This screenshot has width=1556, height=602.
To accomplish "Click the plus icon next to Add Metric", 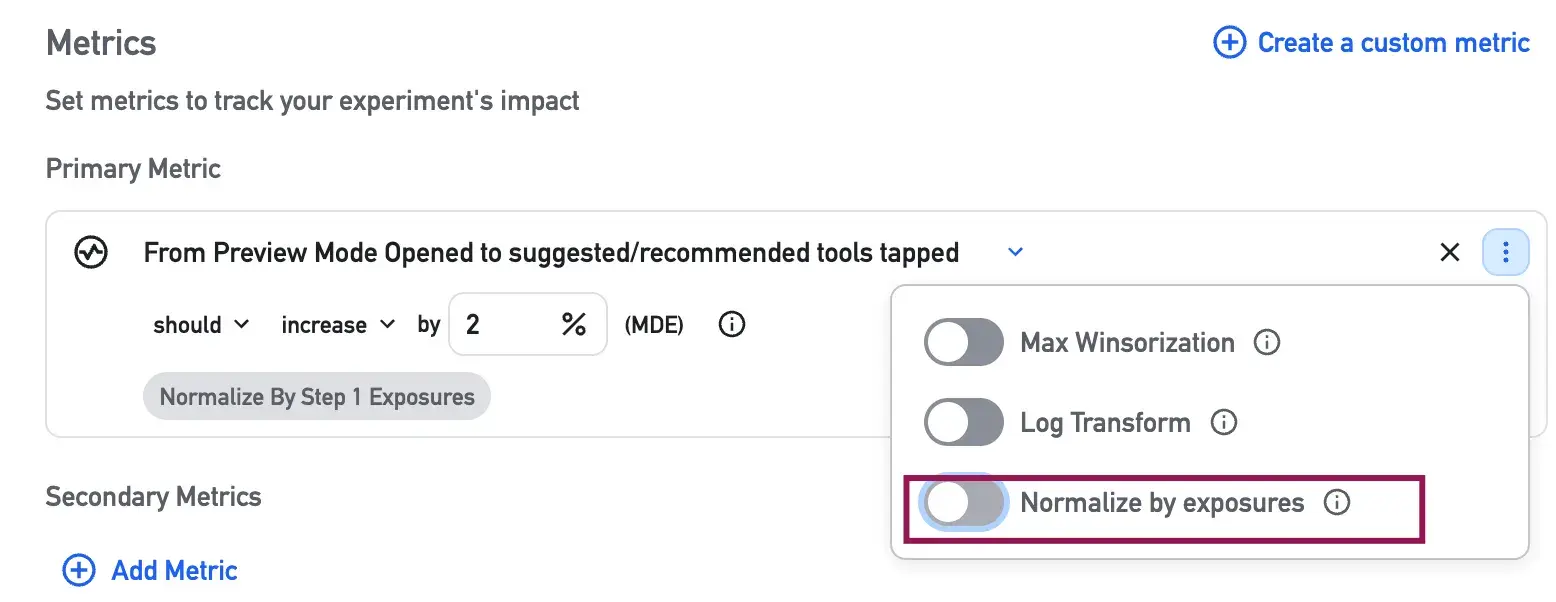I will [79, 570].
